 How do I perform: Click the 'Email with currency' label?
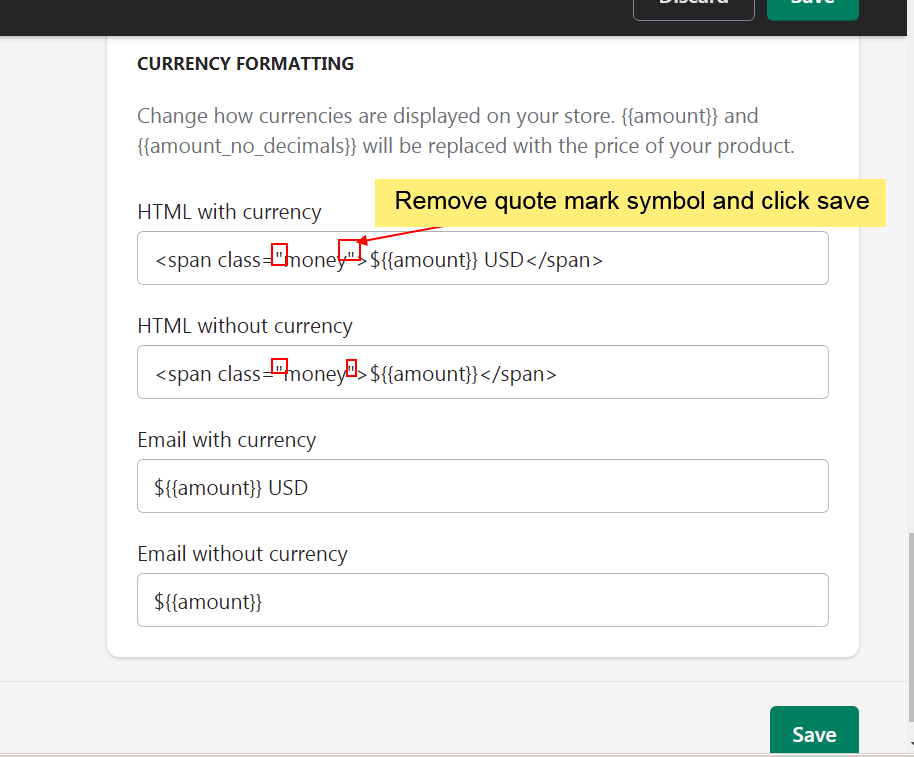click(x=226, y=440)
